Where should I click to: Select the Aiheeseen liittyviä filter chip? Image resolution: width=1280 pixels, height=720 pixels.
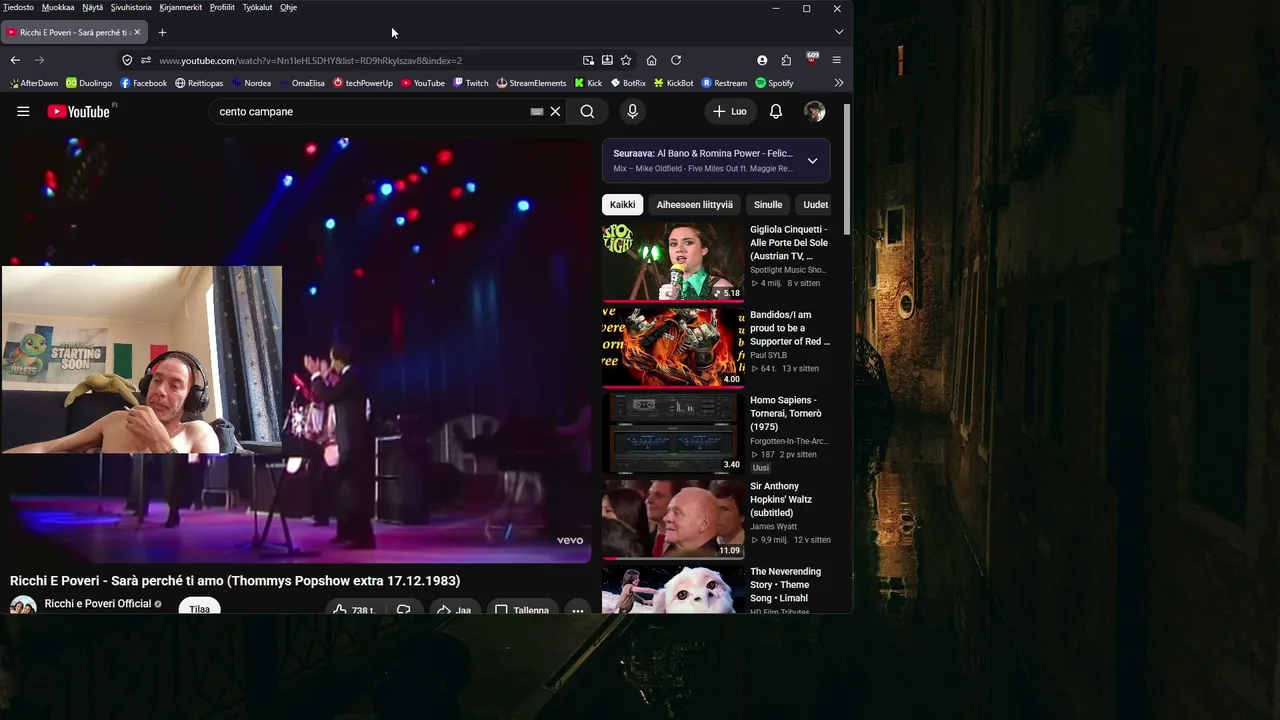(x=694, y=205)
